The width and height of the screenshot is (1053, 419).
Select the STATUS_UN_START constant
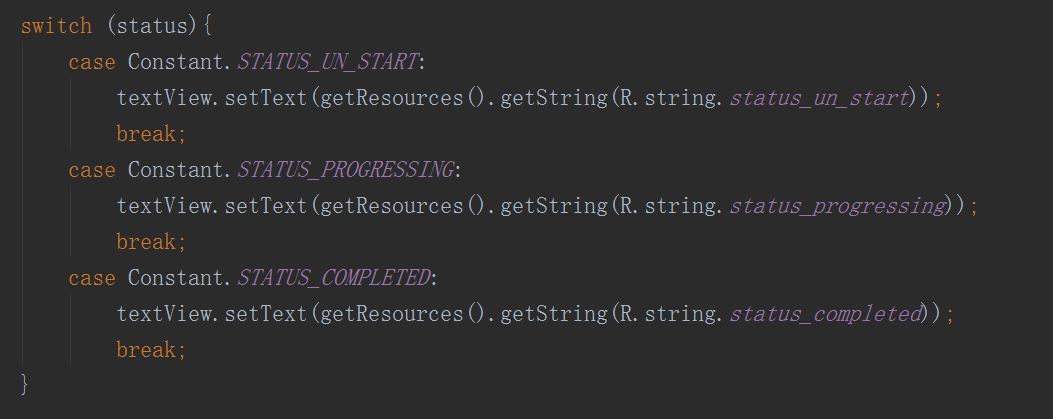[x=327, y=62]
